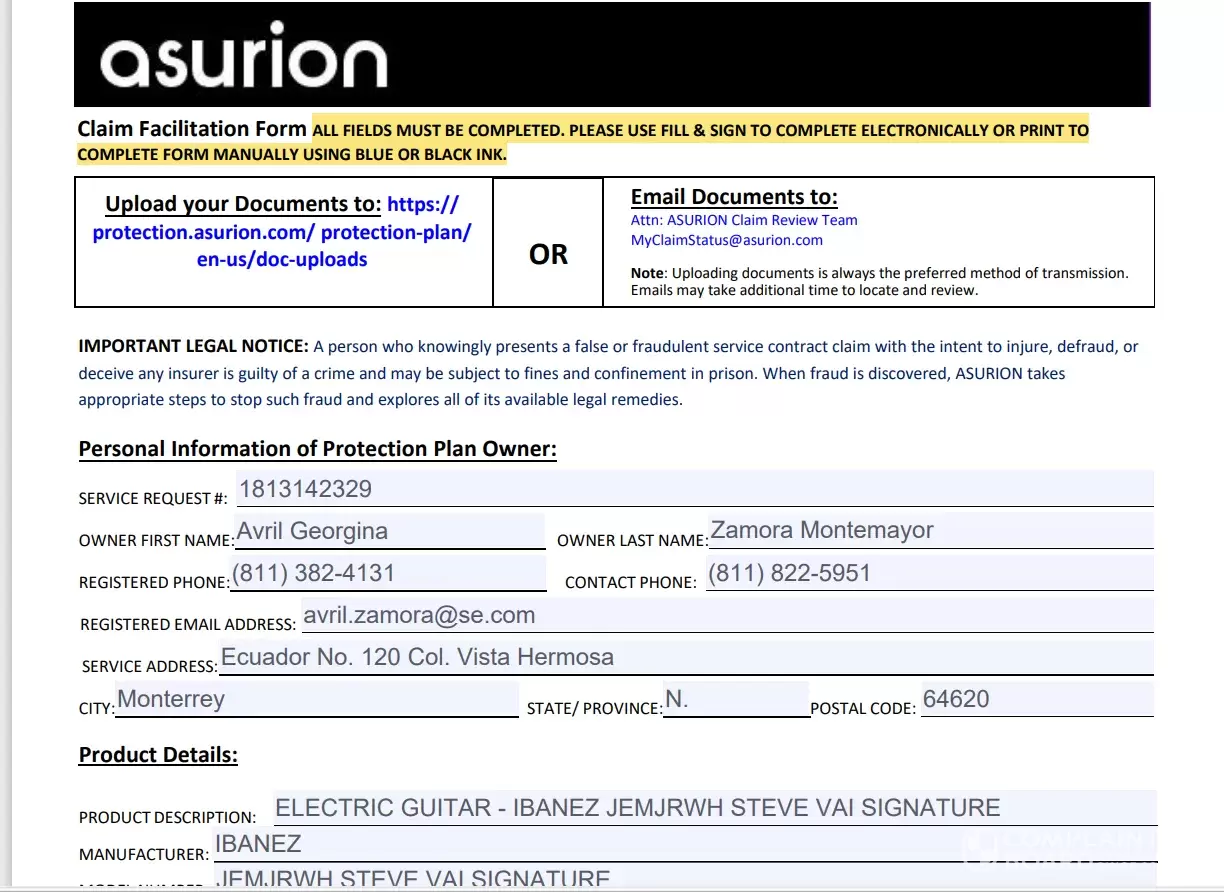Click the Postal Code field
The height and width of the screenshot is (892, 1224).
click(x=1035, y=700)
